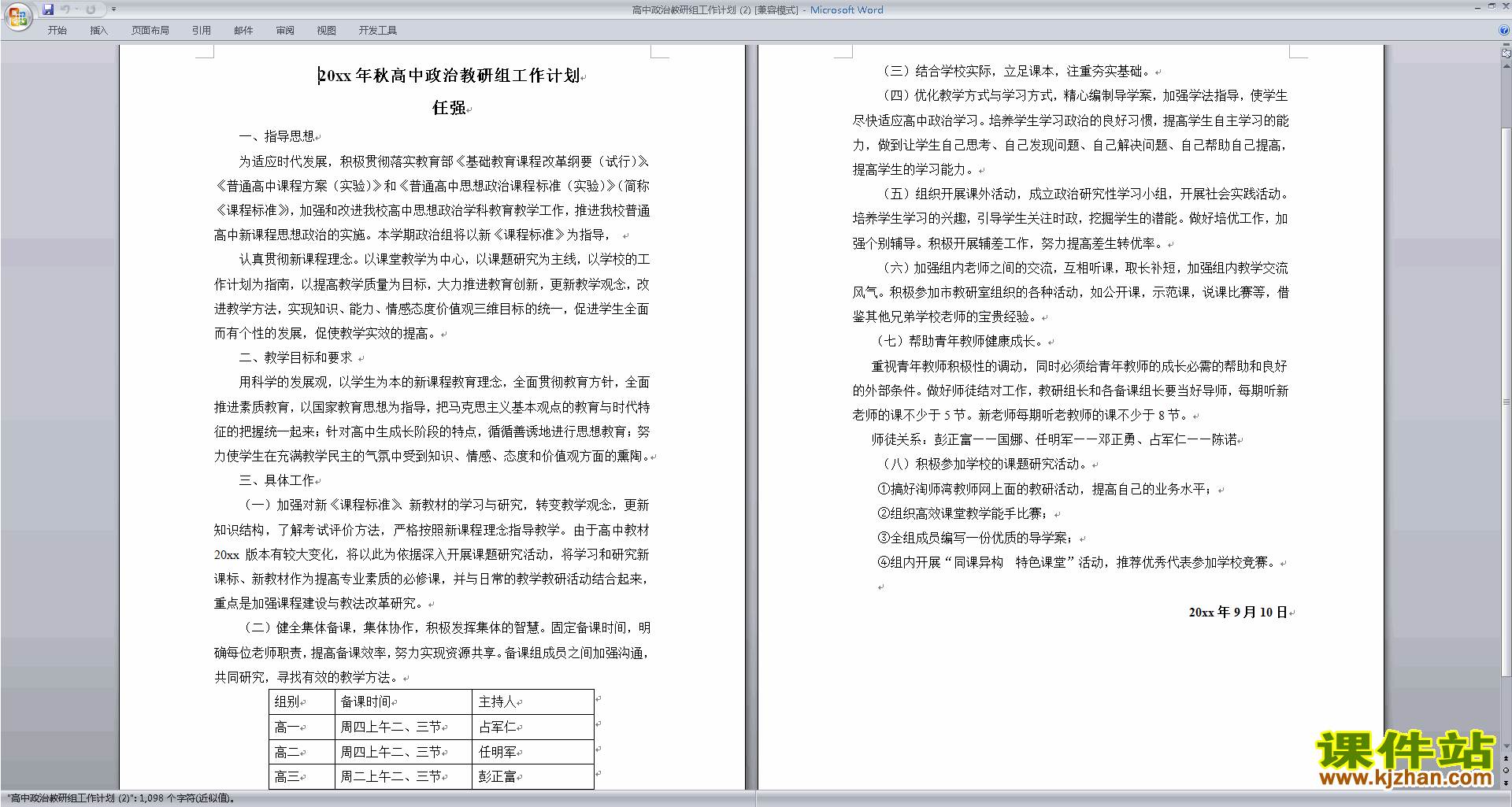Click the date '20xx年9月10日'
This screenshot has width=1512, height=807.
(x=1238, y=612)
